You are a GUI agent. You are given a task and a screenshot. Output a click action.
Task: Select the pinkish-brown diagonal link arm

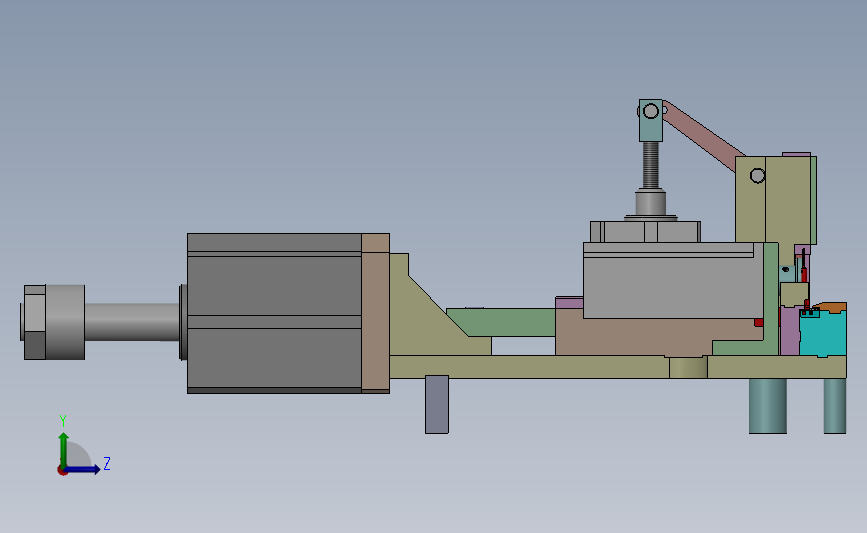704,135
